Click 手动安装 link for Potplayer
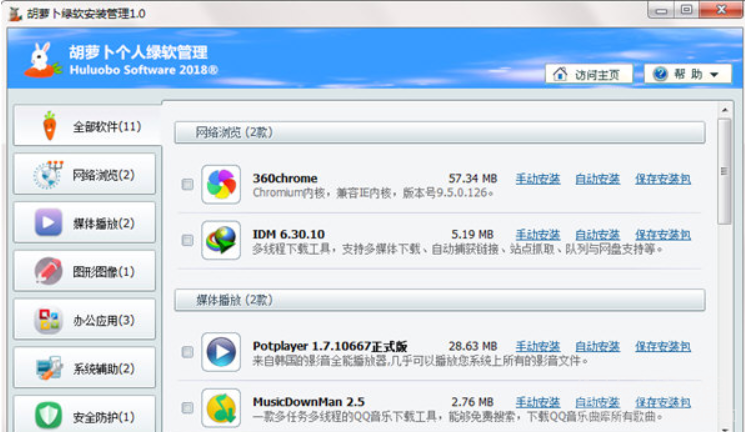The image size is (745, 432). [x=538, y=347]
